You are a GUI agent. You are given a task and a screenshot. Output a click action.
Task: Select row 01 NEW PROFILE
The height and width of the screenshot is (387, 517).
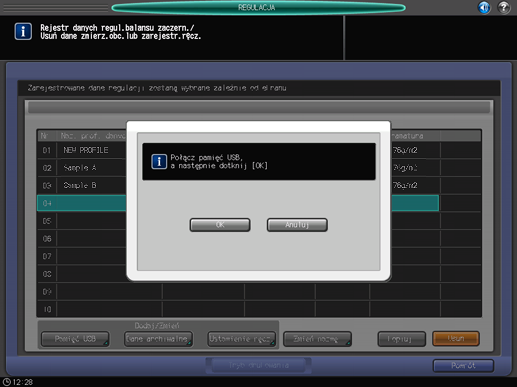[259, 150]
